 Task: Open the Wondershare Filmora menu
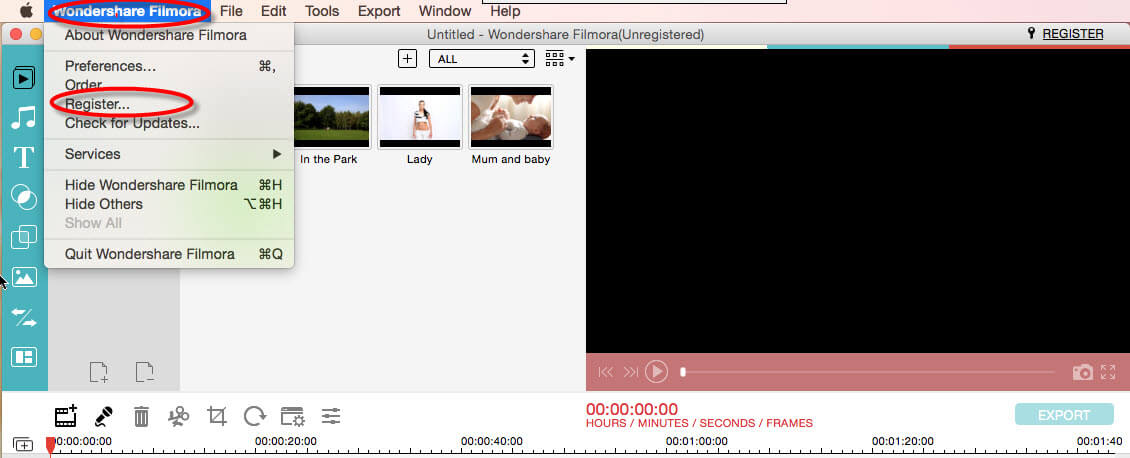[127, 11]
